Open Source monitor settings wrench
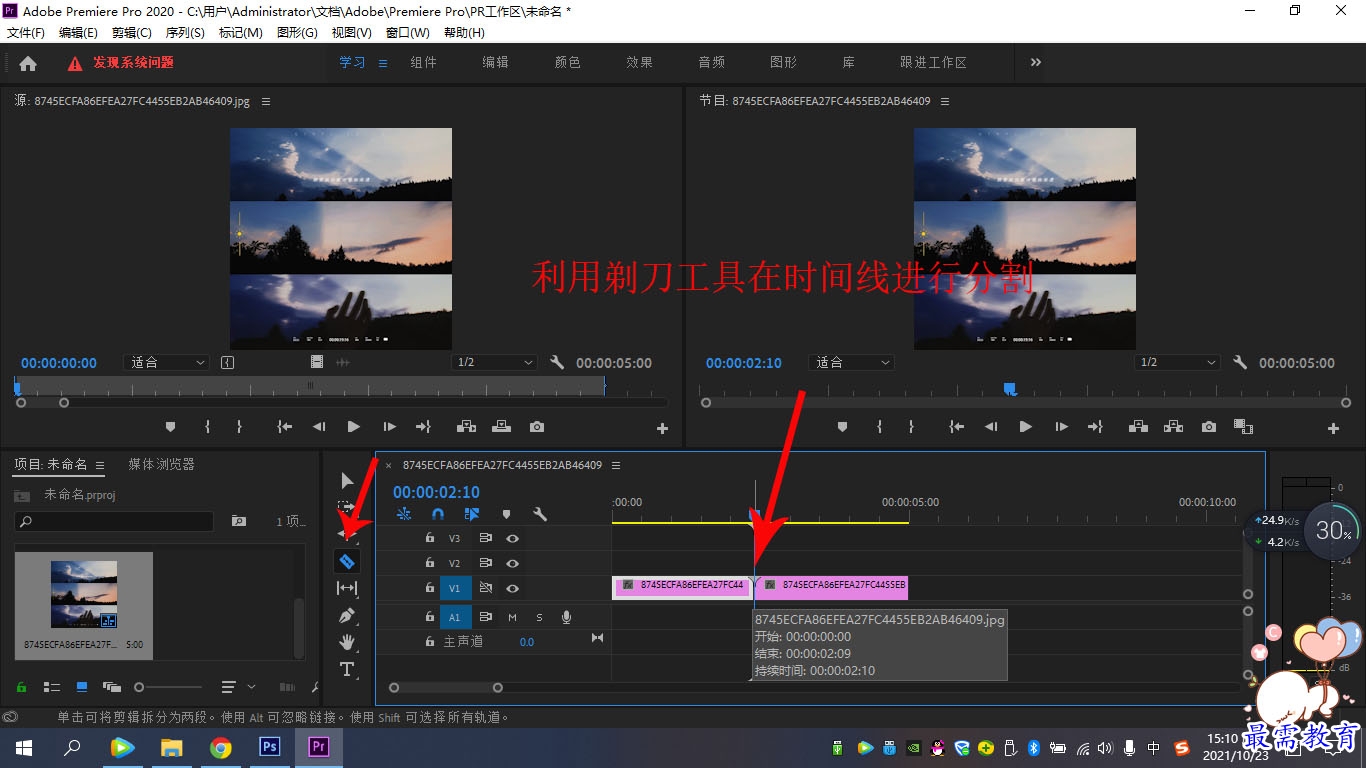This screenshot has height=768, width=1366. (x=557, y=363)
